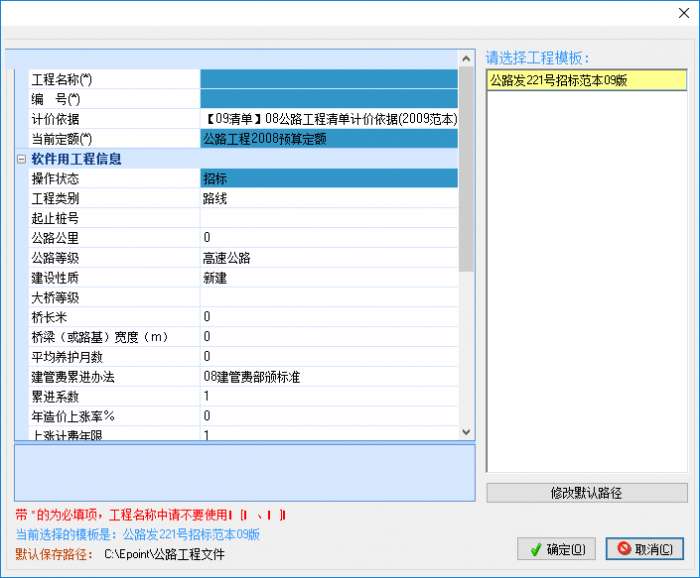Click the 桥梁(或路基)宽度 value cell
This screenshot has width=700, height=578.
point(329,337)
